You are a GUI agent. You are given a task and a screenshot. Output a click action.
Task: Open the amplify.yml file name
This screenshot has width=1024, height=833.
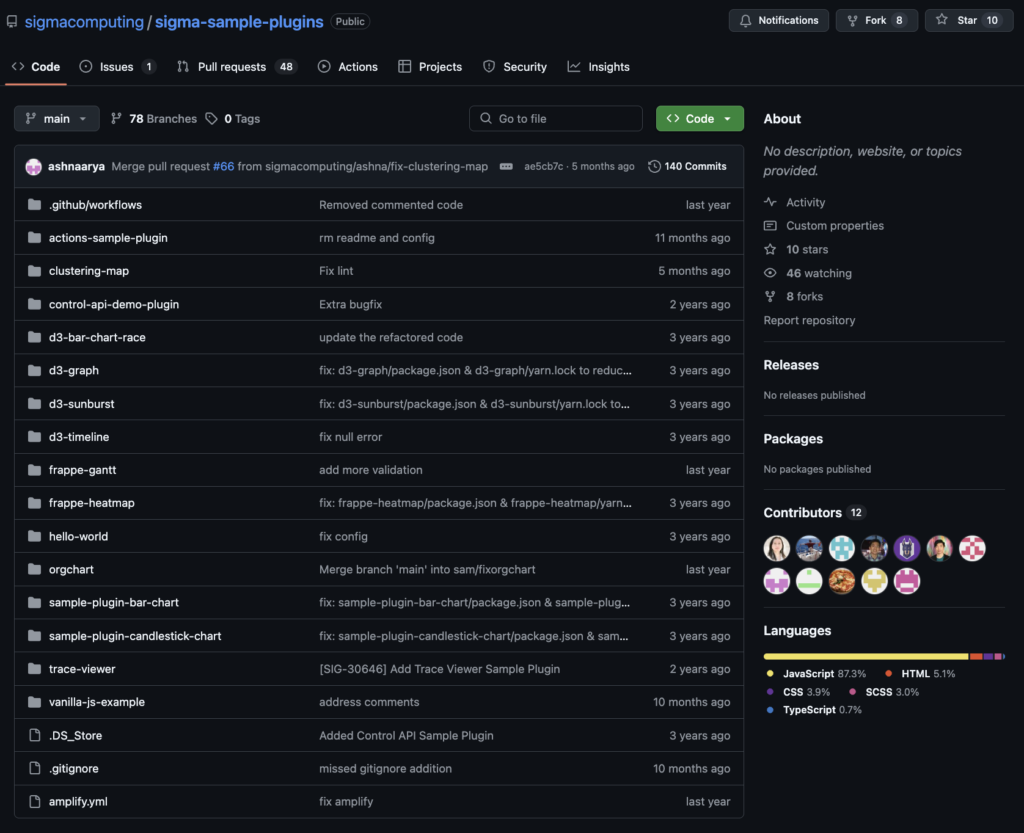(x=78, y=802)
